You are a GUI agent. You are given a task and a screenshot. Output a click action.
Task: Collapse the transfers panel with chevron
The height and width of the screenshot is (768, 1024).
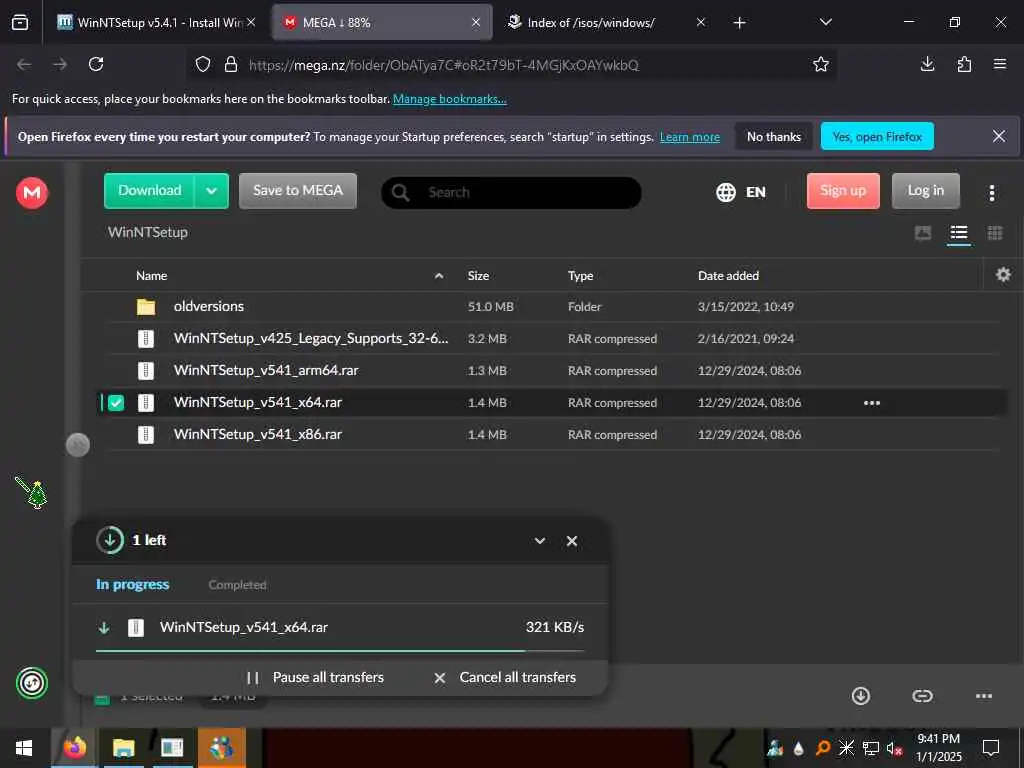(x=539, y=541)
